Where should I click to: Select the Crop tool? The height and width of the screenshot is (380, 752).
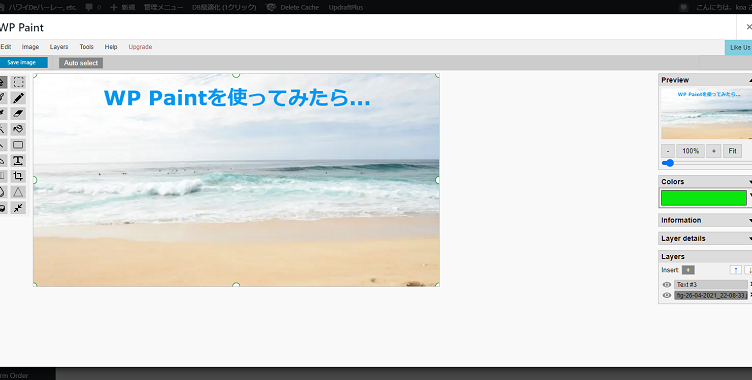click(x=18, y=176)
